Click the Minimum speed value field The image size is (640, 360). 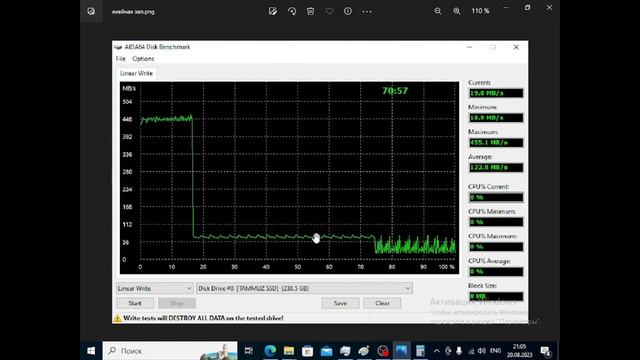pyautogui.click(x=496, y=118)
